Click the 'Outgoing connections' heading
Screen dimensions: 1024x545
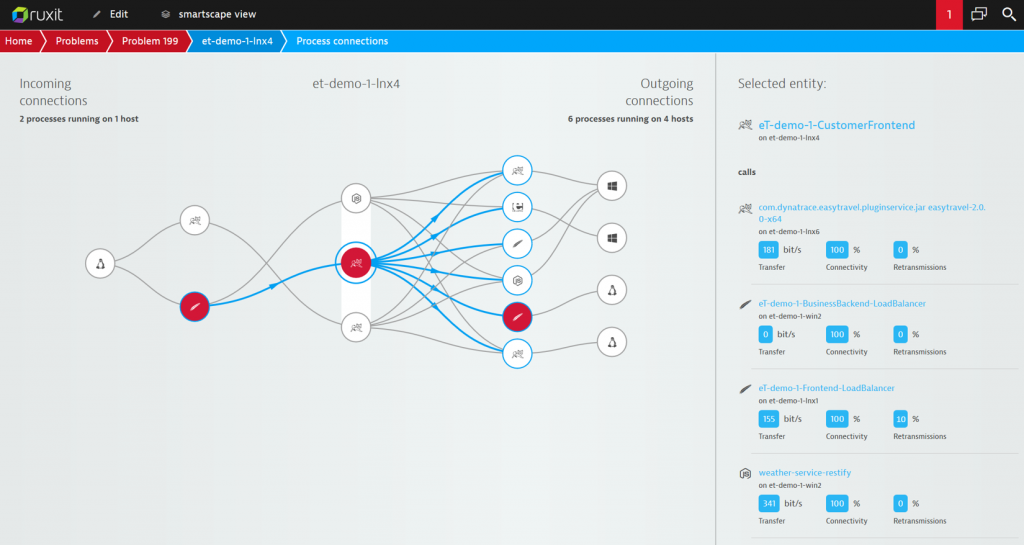(659, 92)
